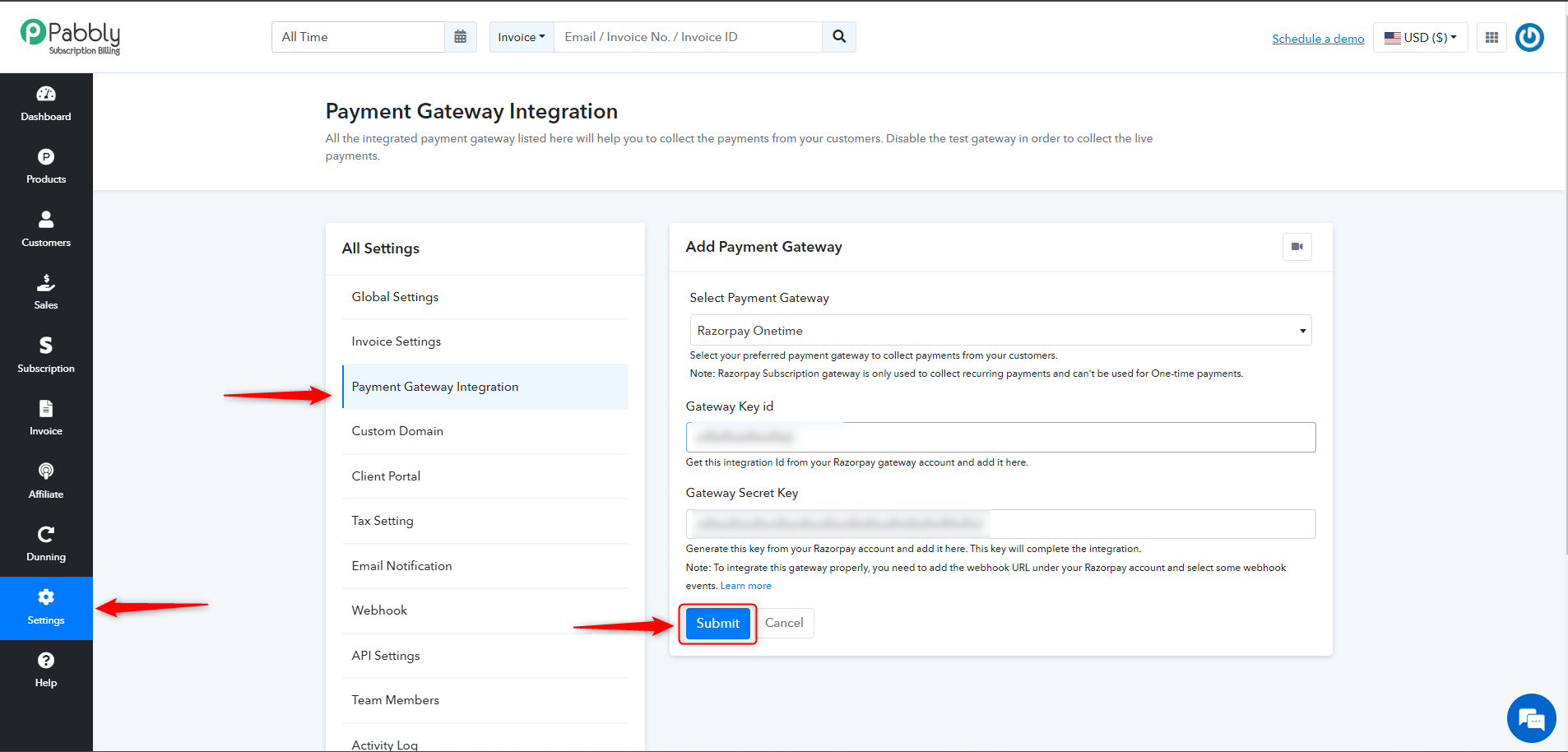Open Client Portal settings
1568x752 pixels.
485,476
